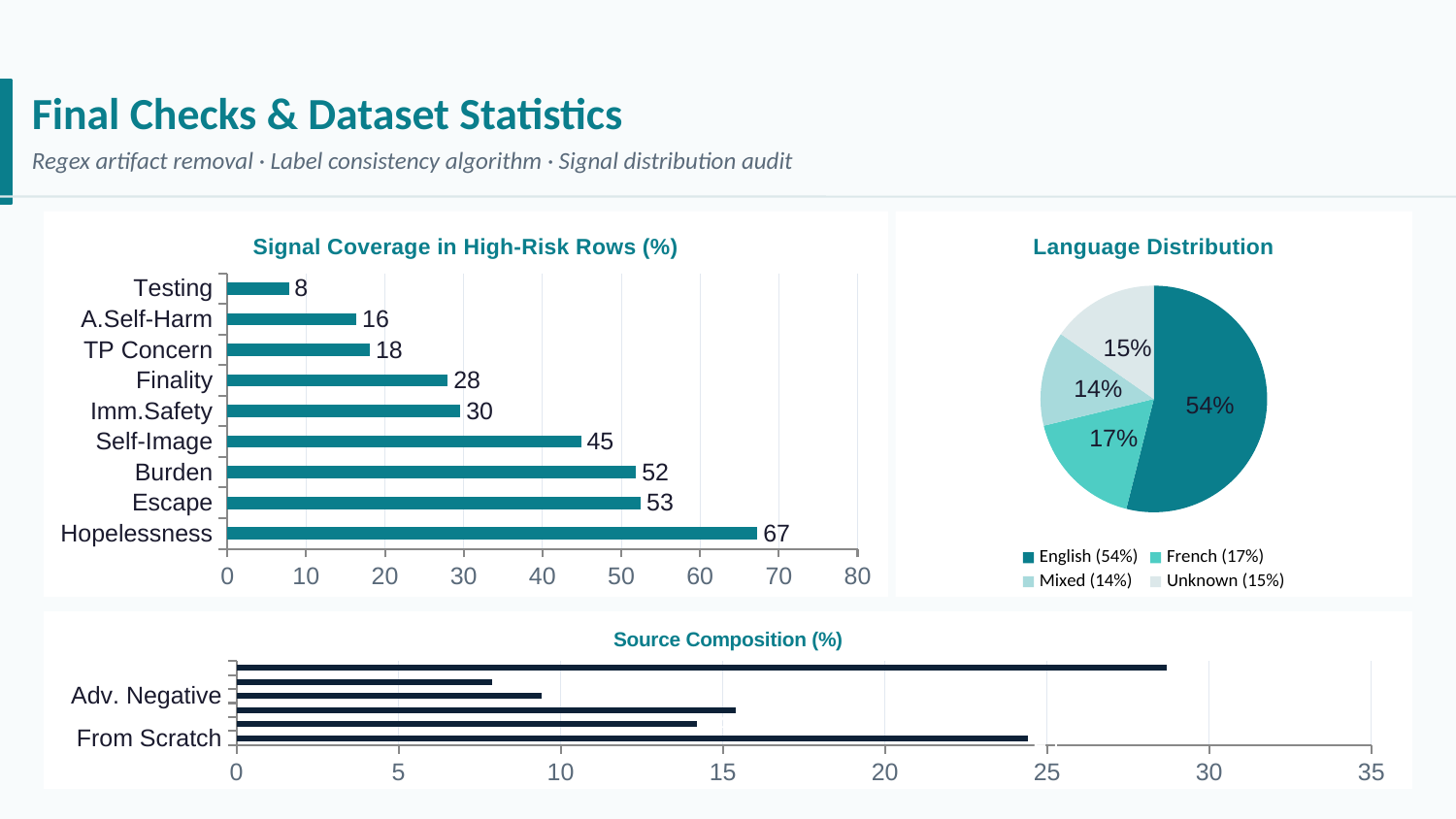Image resolution: width=1456 pixels, height=819 pixels.
Task: Click the Language Distribution chart title
Action: (1151, 246)
